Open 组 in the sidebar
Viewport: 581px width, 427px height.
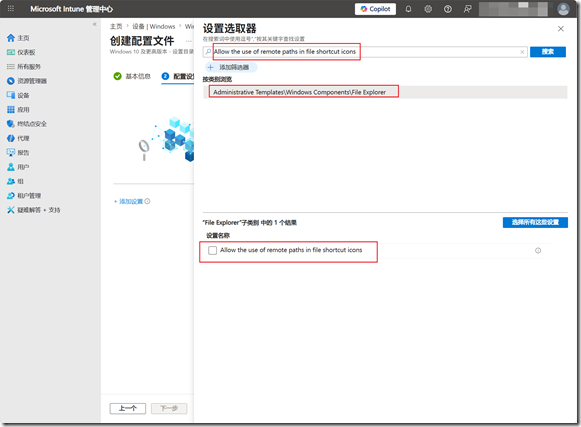click(x=15, y=181)
